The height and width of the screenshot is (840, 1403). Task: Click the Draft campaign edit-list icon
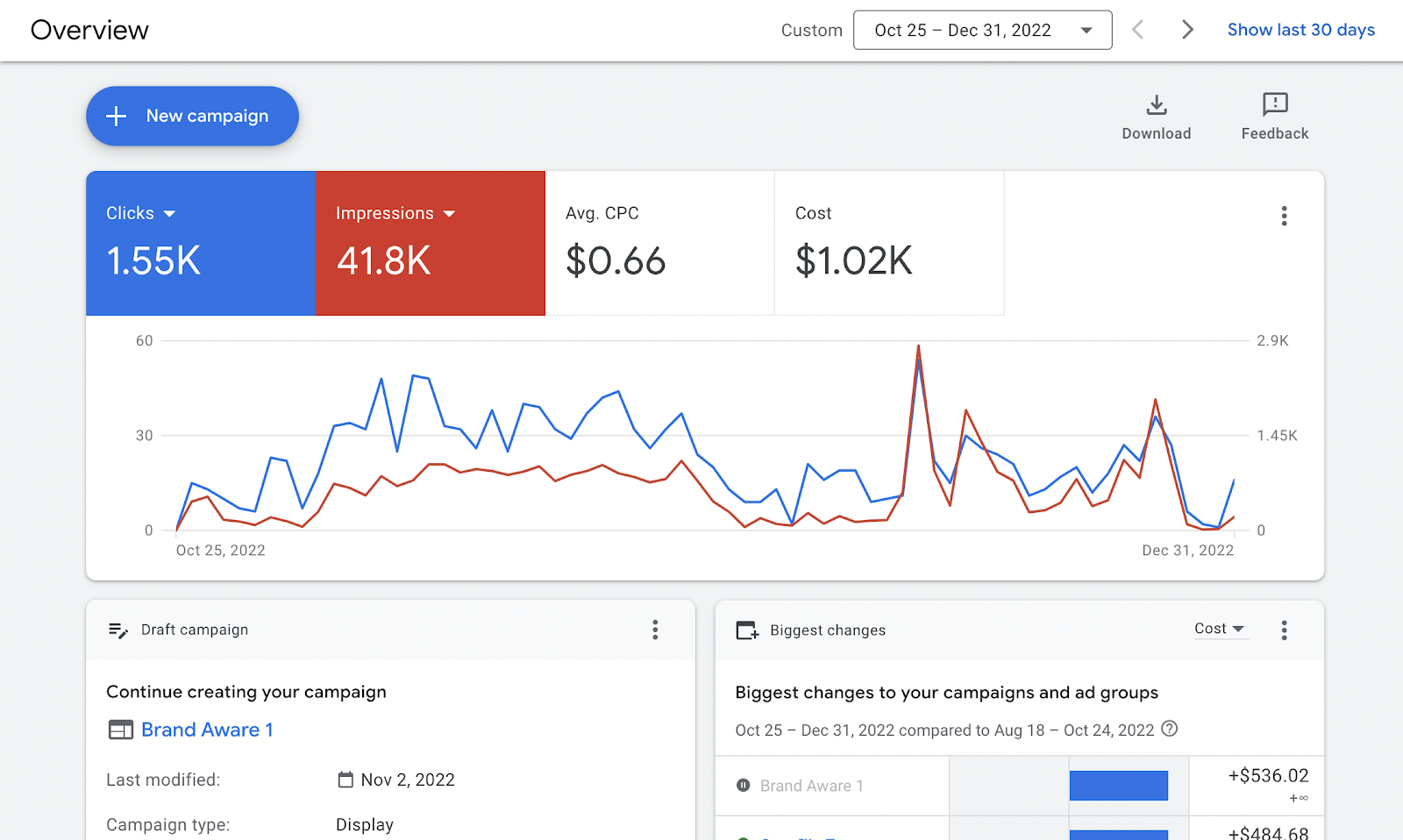[x=118, y=630]
